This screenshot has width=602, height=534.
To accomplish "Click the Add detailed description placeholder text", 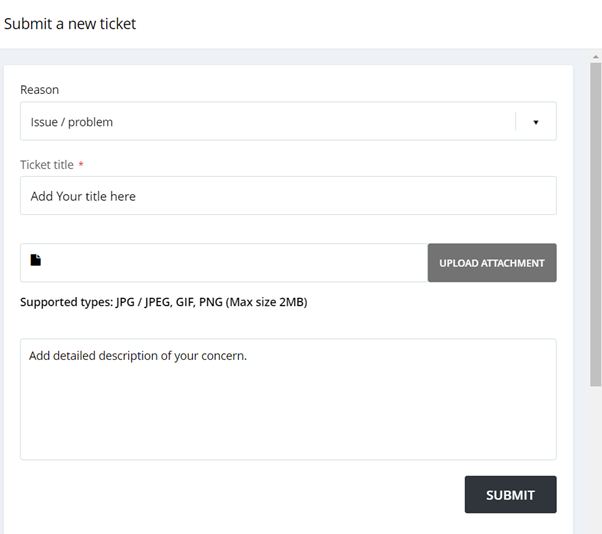I will (138, 356).
